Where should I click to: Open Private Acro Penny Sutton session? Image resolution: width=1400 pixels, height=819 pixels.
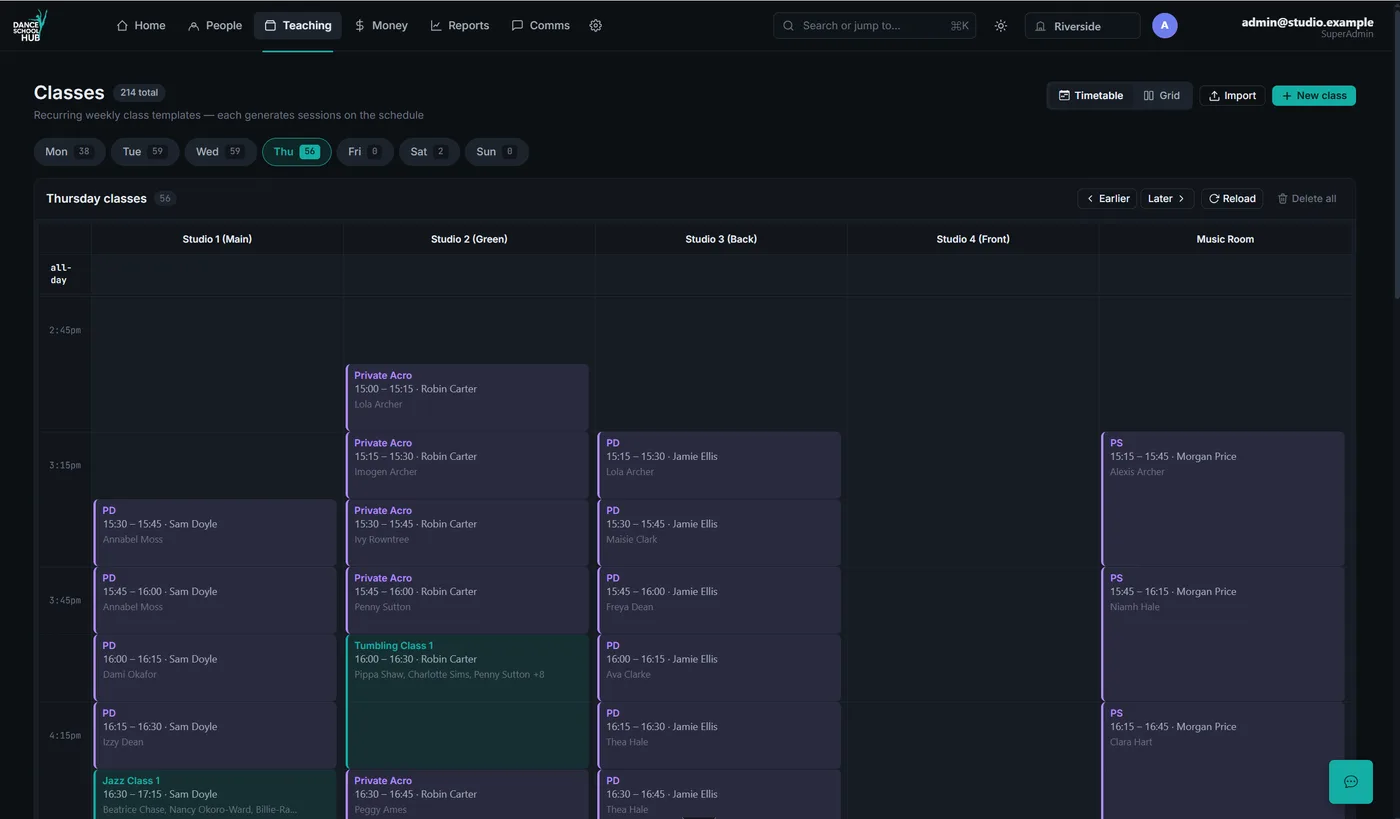point(467,600)
